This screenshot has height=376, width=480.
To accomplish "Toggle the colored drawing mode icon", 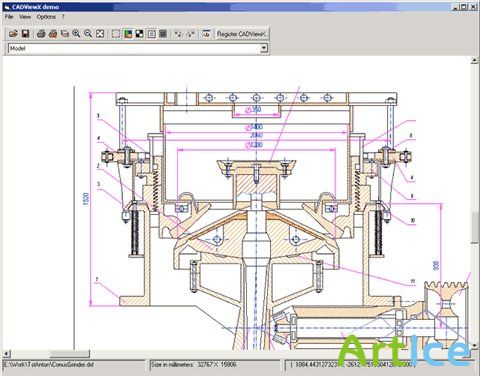I will point(128,34).
